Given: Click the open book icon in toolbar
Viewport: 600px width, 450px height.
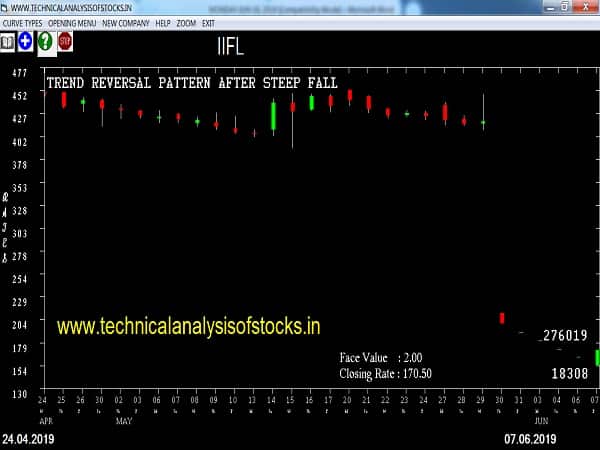Looking at the screenshot, I should pyautogui.click(x=8, y=42).
